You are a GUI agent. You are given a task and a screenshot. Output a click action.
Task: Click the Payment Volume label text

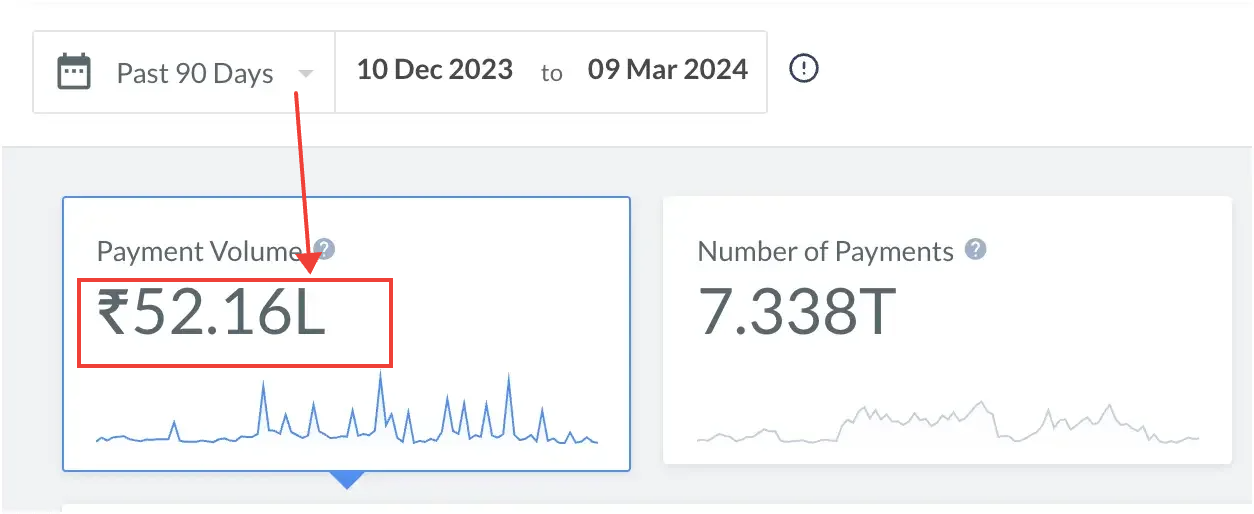(x=198, y=251)
